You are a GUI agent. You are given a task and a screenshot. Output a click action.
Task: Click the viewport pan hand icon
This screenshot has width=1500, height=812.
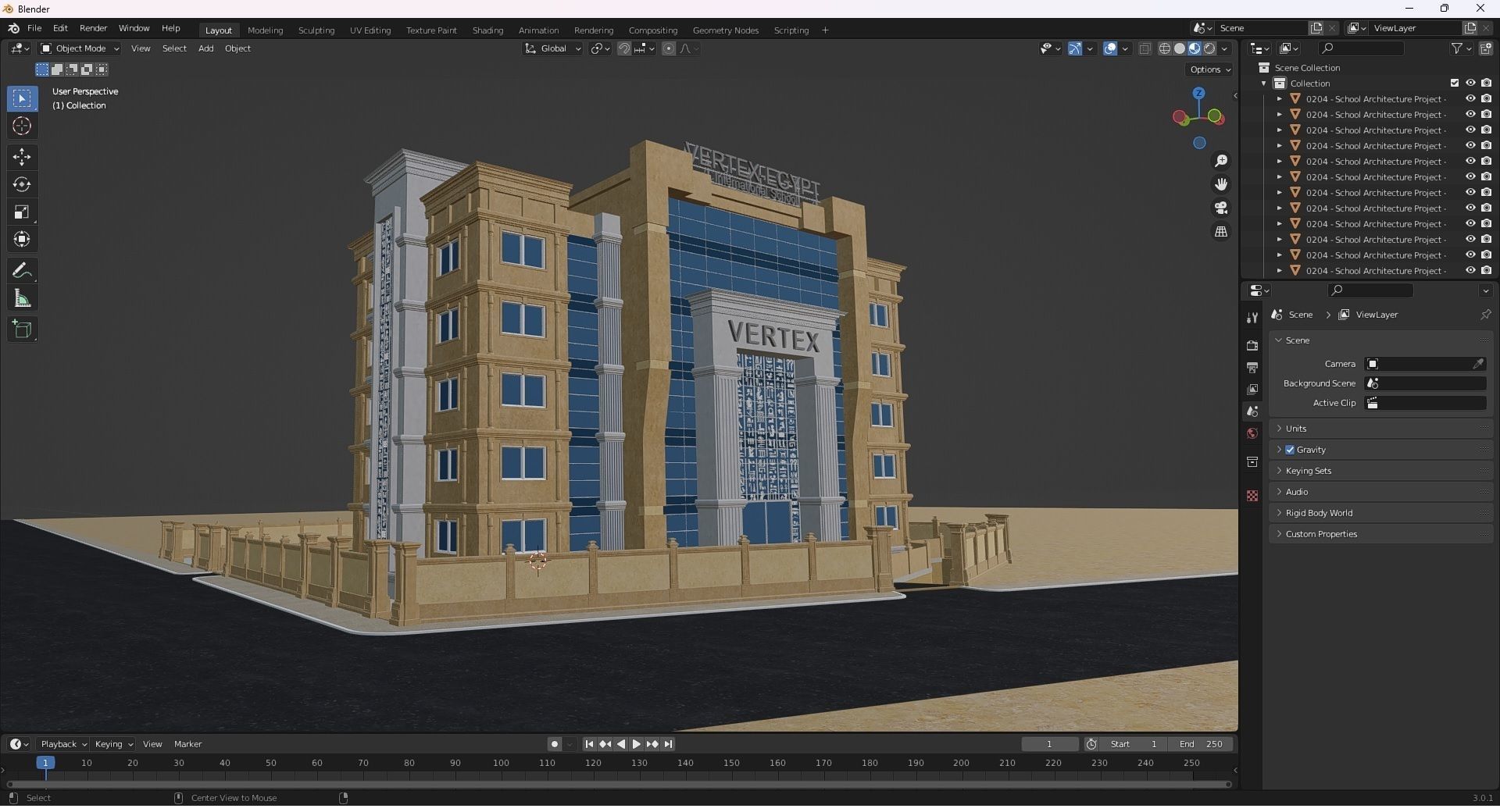click(1220, 184)
